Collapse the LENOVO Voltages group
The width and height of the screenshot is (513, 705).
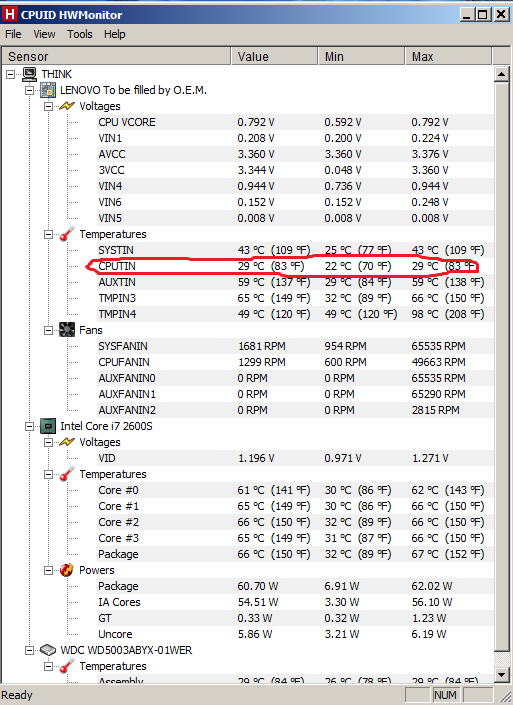(x=48, y=106)
